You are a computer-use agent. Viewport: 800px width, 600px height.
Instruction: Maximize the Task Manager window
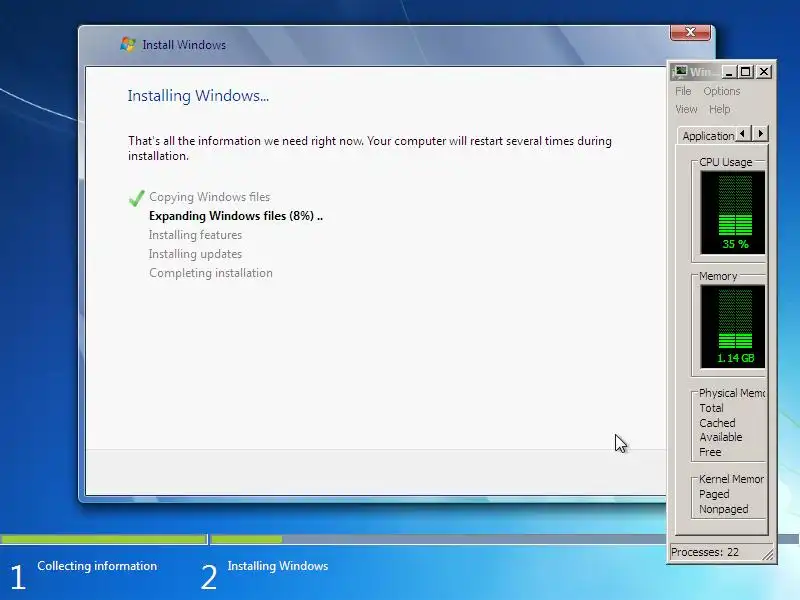click(746, 72)
